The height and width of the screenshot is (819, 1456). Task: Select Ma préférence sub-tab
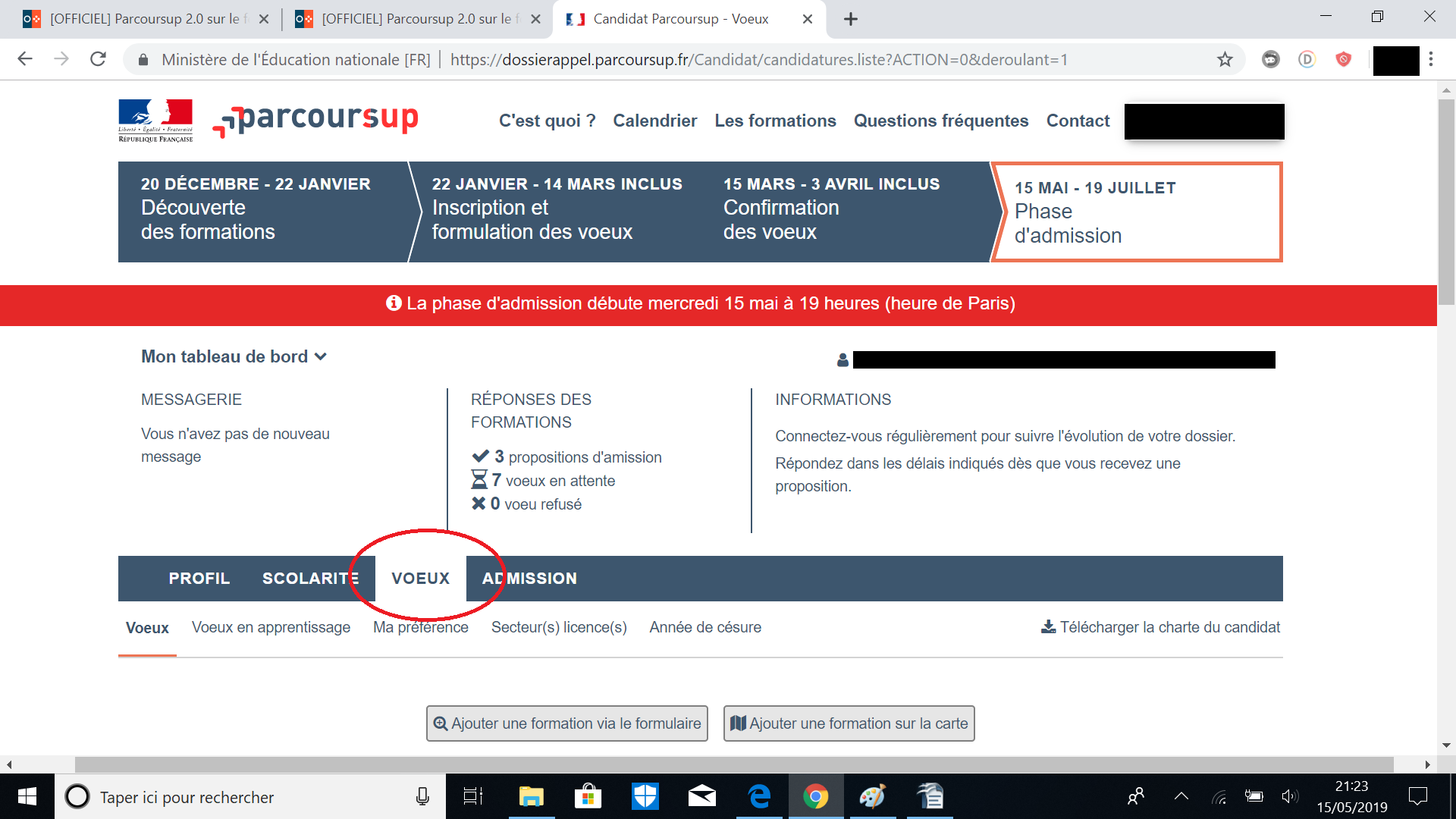coord(420,627)
